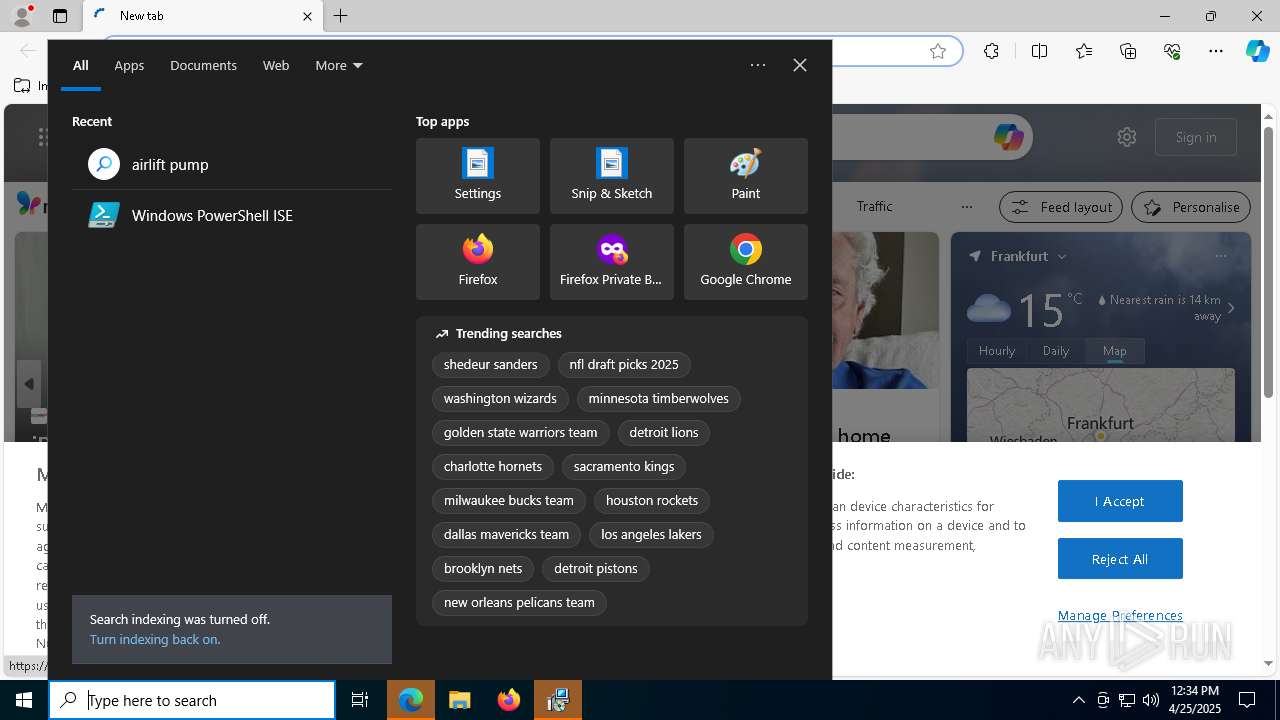Open Manage Preferences link

tap(1120, 615)
